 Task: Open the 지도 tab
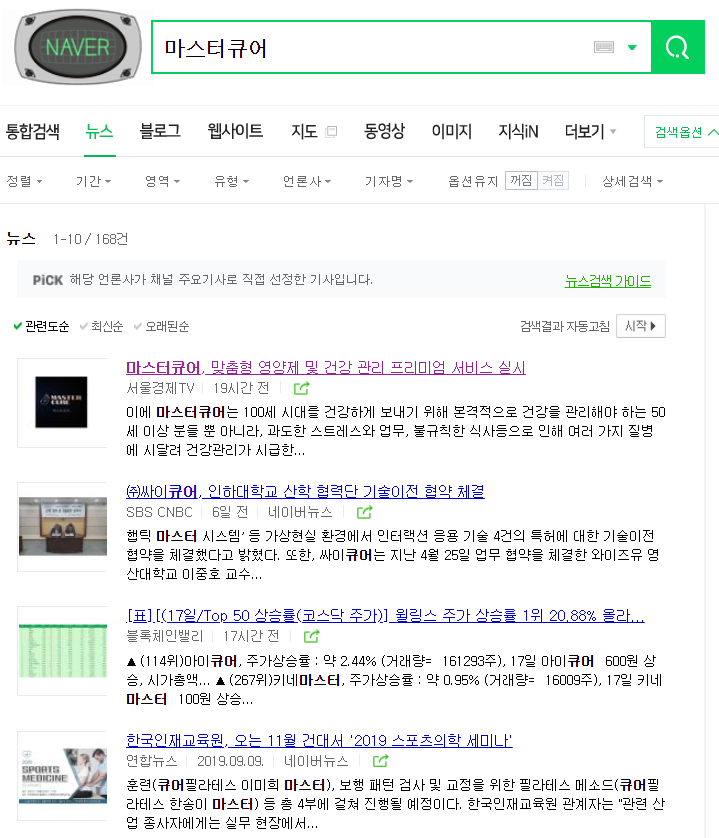(x=304, y=131)
